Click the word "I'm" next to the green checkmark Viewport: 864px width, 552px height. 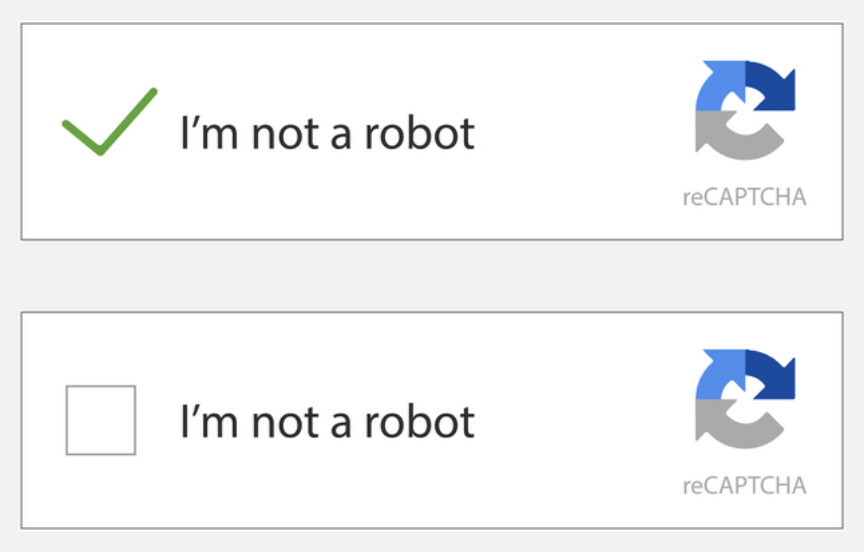(210, 132)
